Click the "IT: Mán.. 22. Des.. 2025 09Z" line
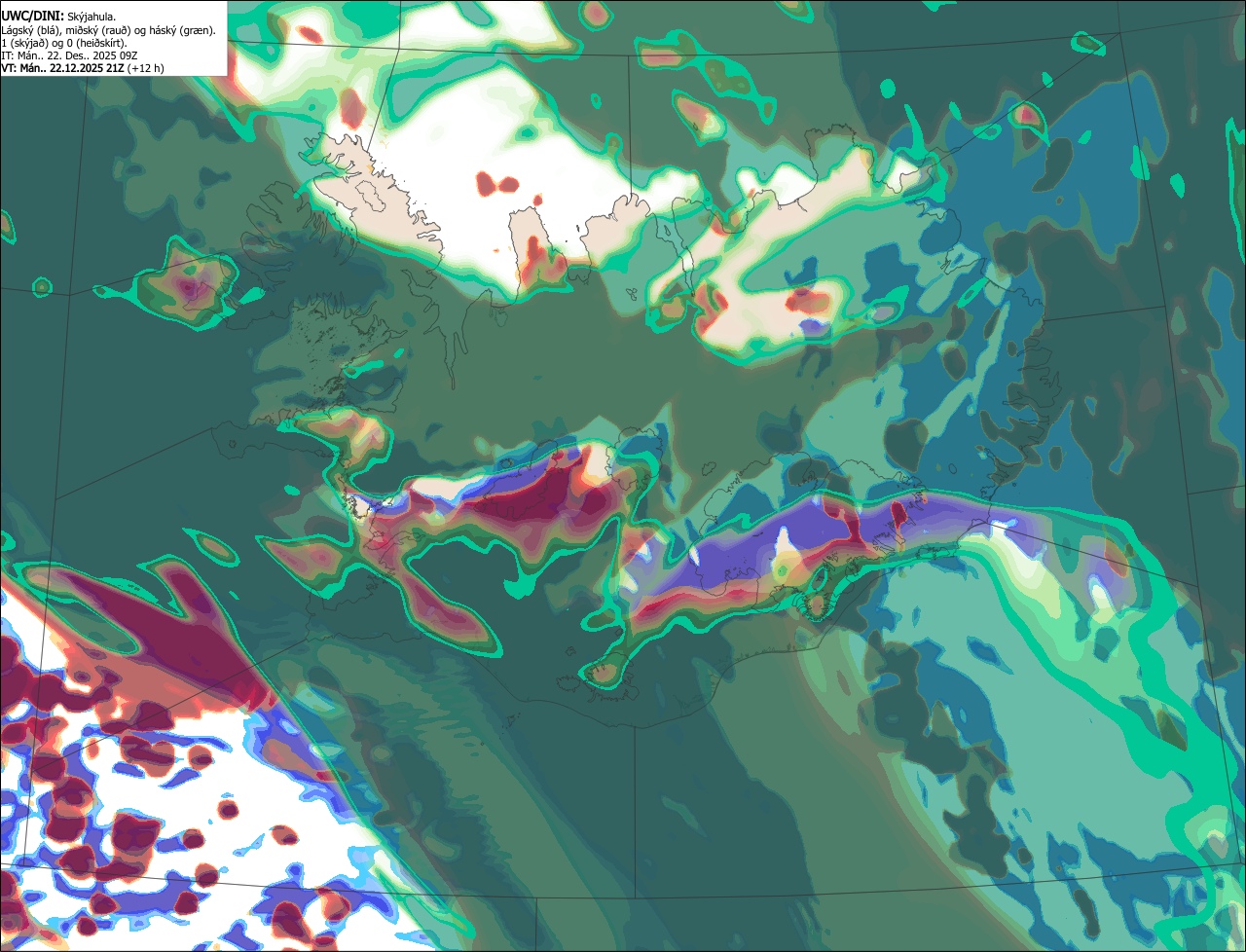1246x952 pixels. tap(69, 56)
